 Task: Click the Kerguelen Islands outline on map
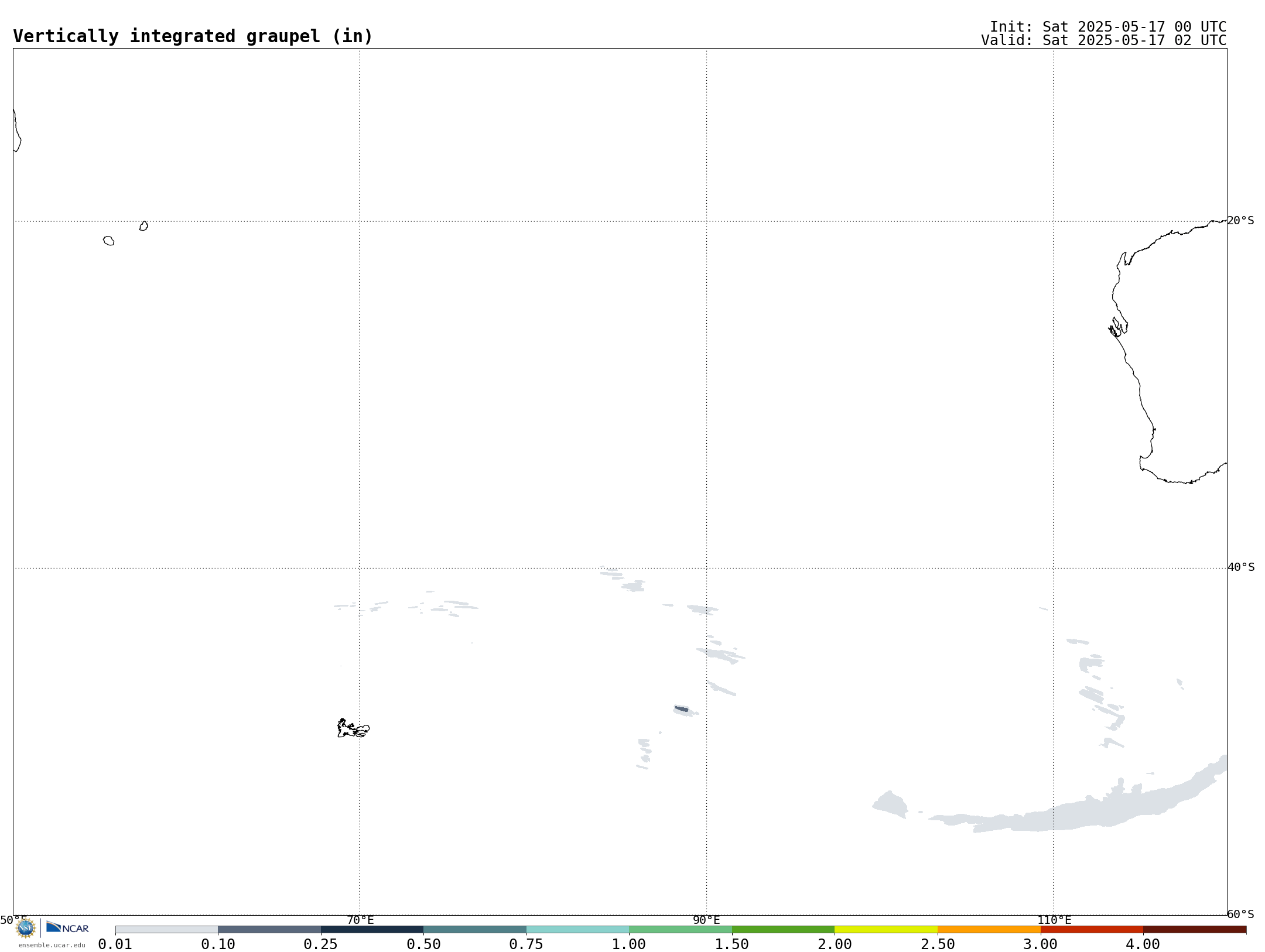[353, 728]
